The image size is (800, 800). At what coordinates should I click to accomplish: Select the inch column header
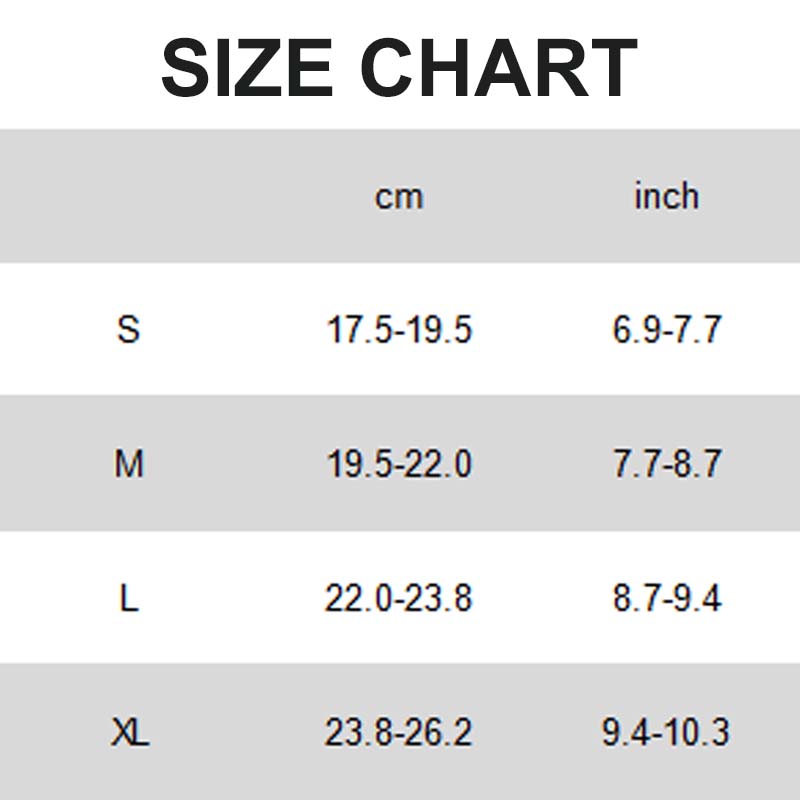[666, 196]
